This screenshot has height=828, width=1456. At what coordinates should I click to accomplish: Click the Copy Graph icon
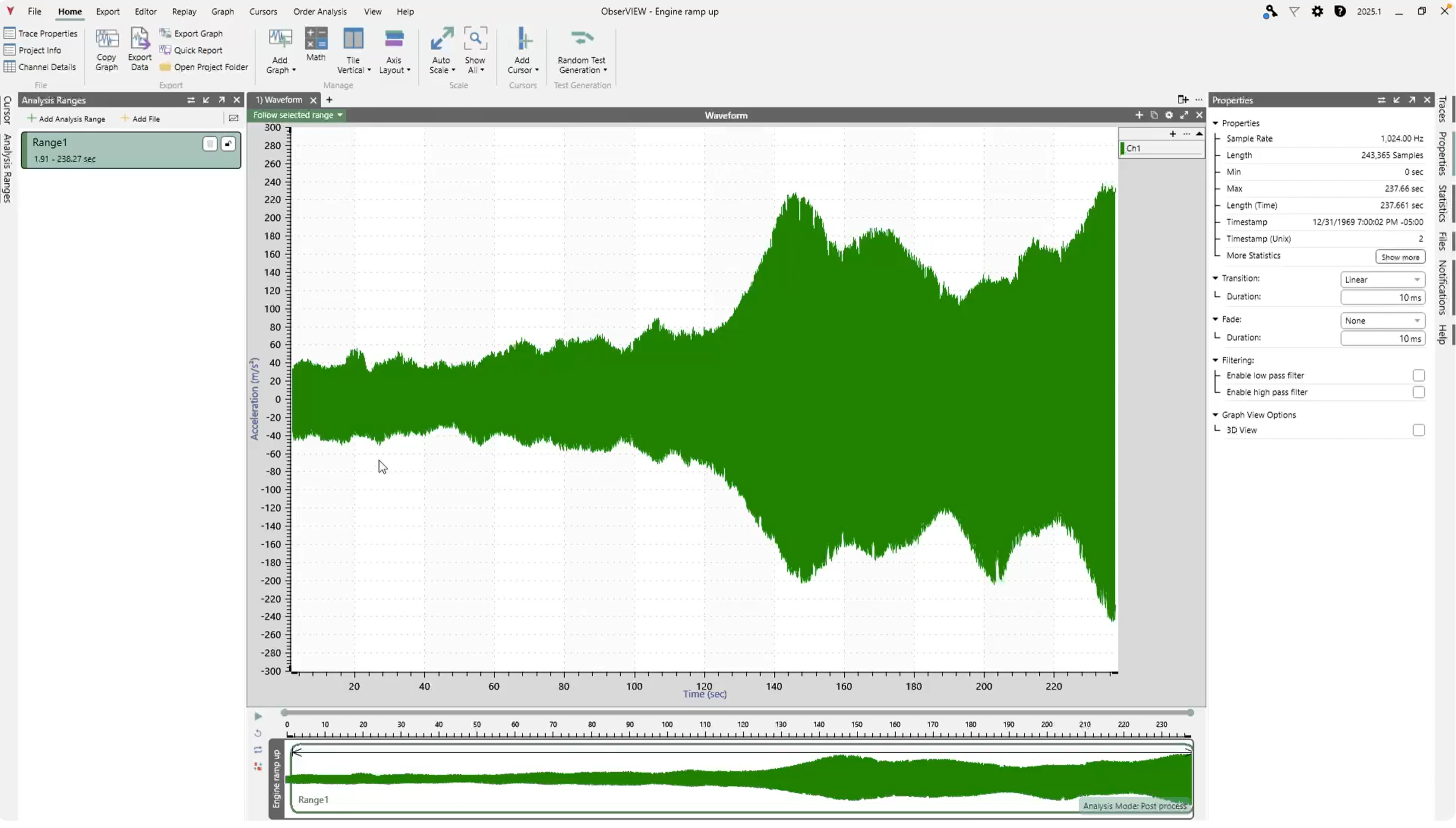click(x=106, y=39)
